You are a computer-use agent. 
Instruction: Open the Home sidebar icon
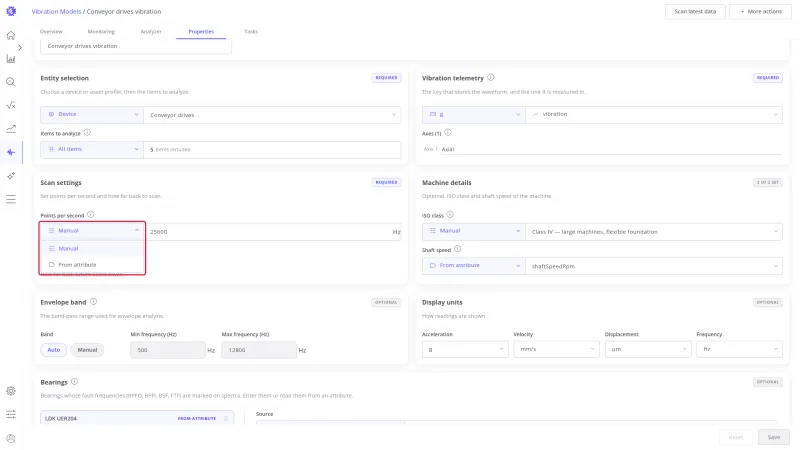[11, 35]
